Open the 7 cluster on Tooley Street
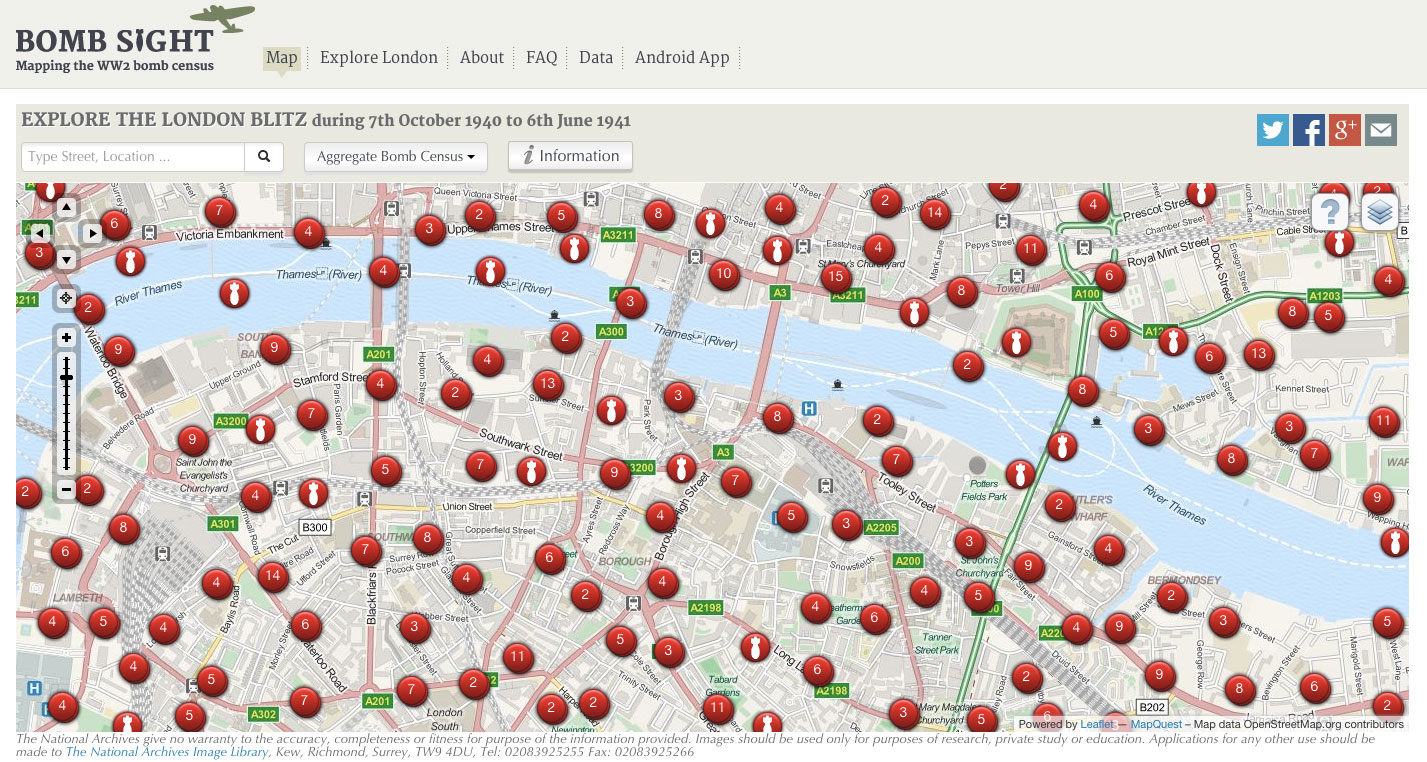The image size is (1427, 762). (897, 461)
